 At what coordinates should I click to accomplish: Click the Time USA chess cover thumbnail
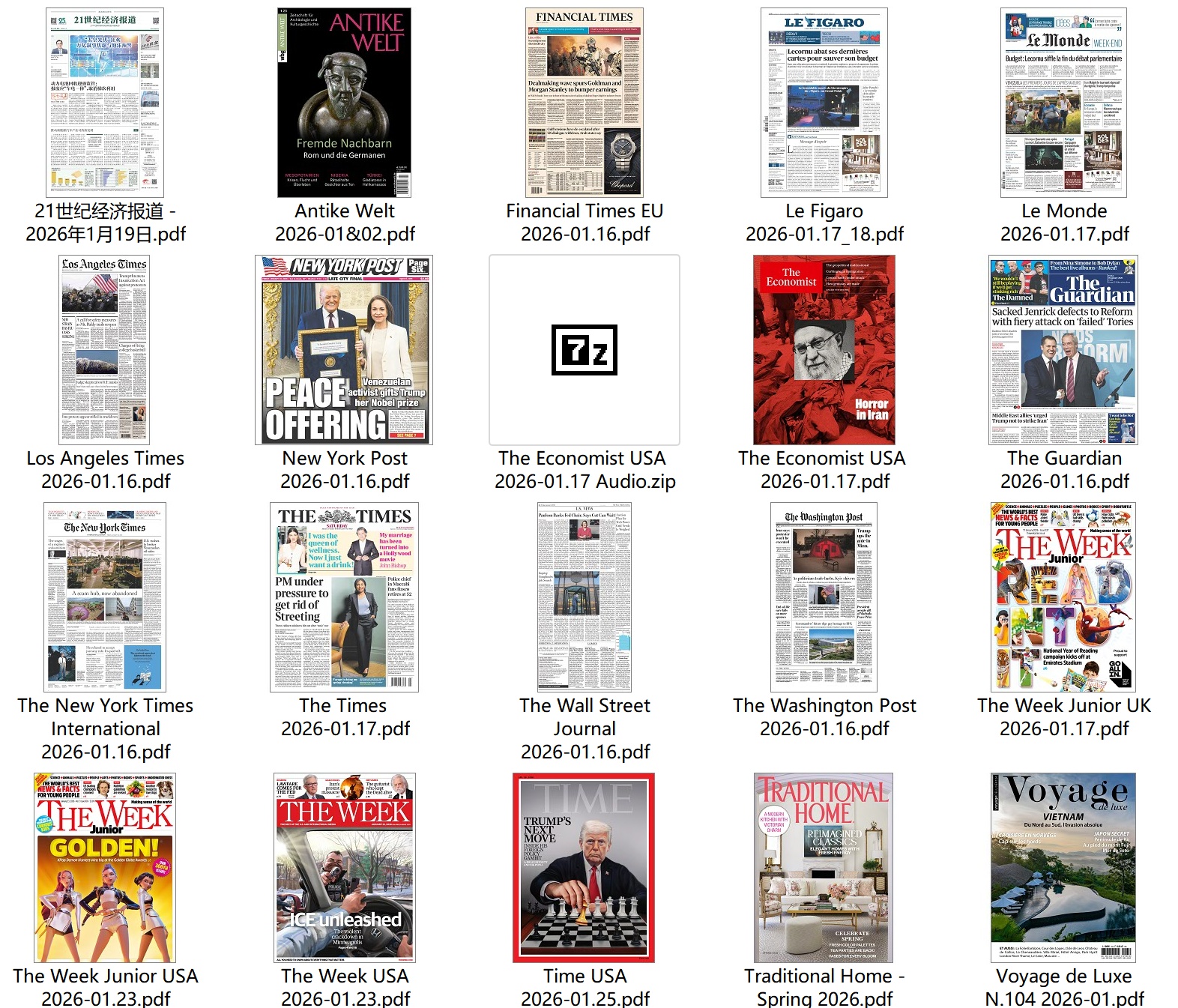click(x=584, y=868)
